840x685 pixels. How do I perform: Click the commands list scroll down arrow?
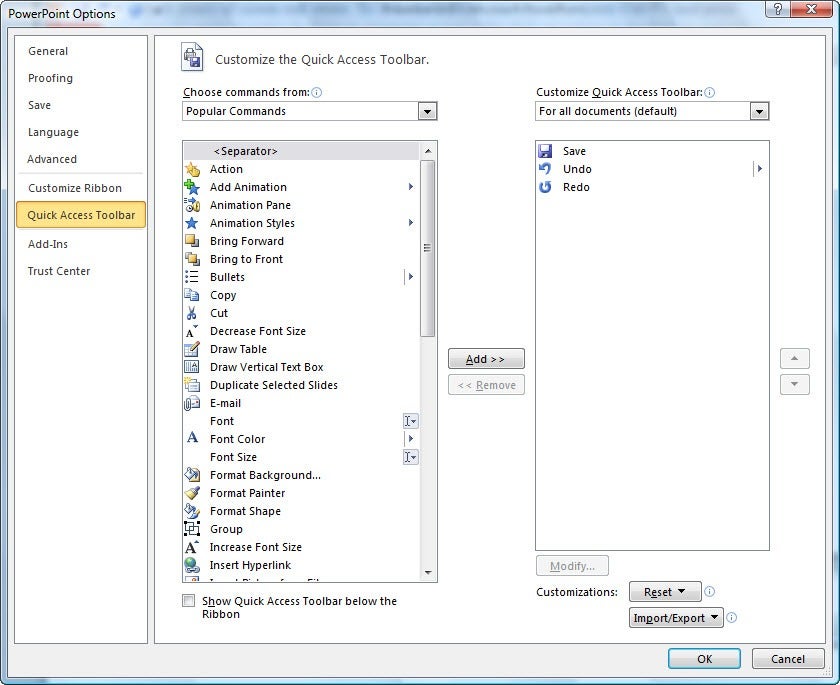click(428, 573)
